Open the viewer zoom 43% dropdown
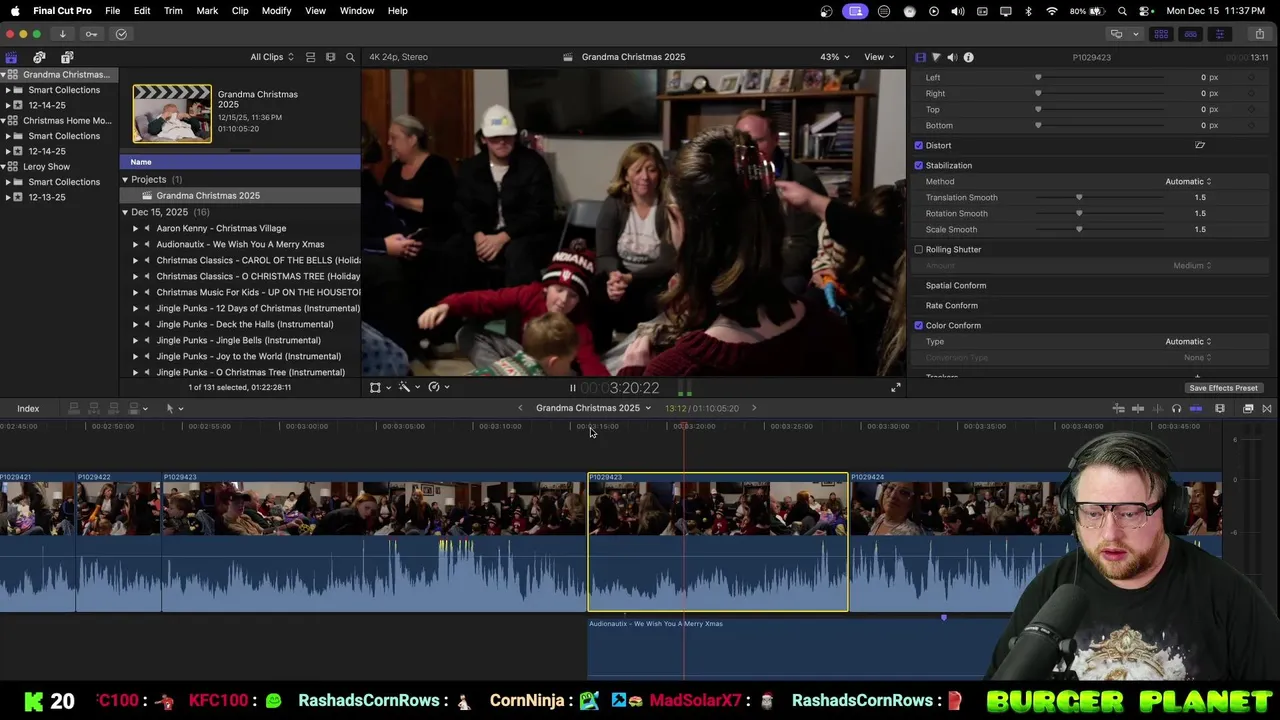Image resolution: width=1280 pixels, height=720 pixels. coord(835,57)
